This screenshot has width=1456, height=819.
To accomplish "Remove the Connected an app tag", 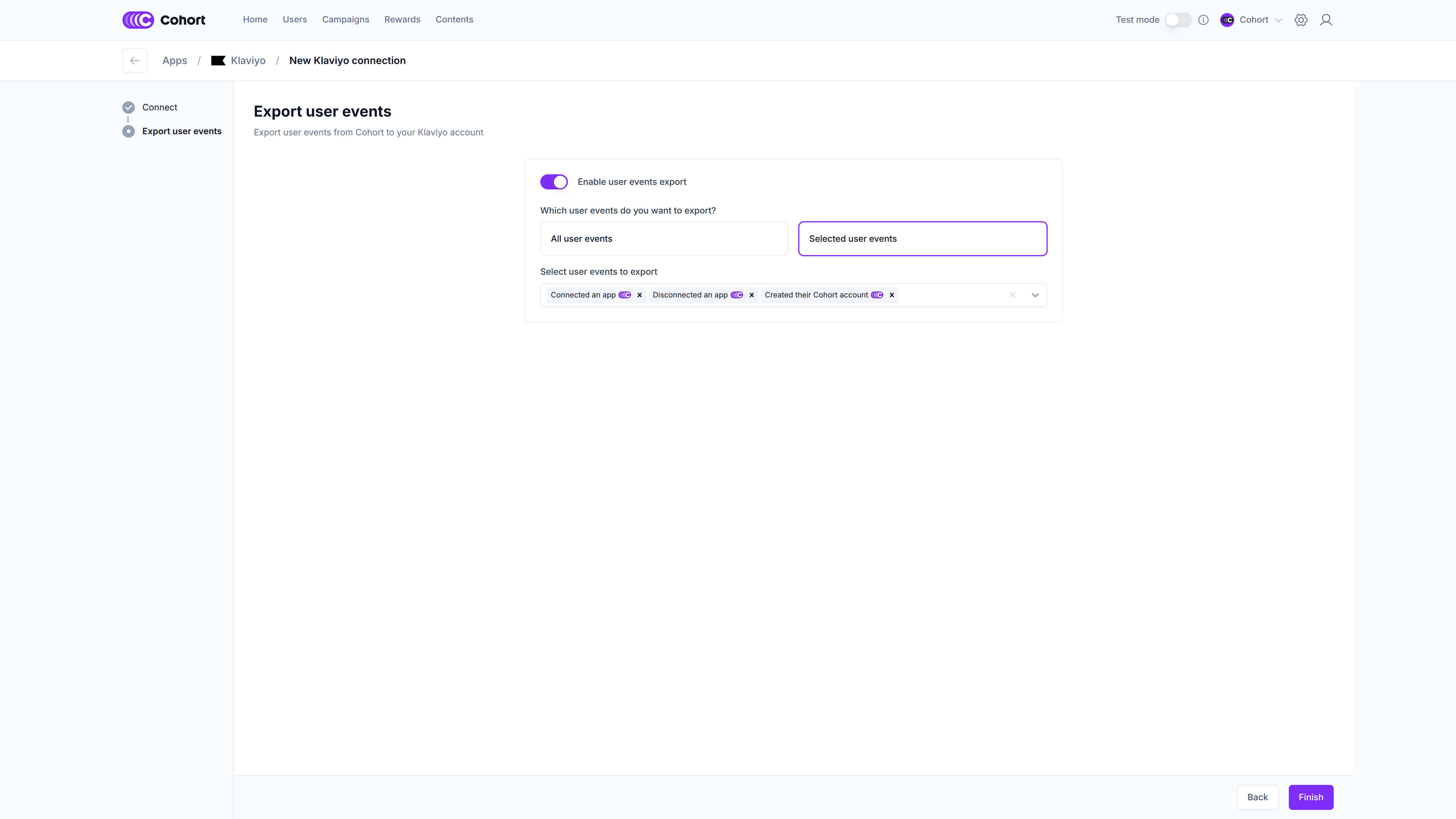I will [x=639, y=295].
